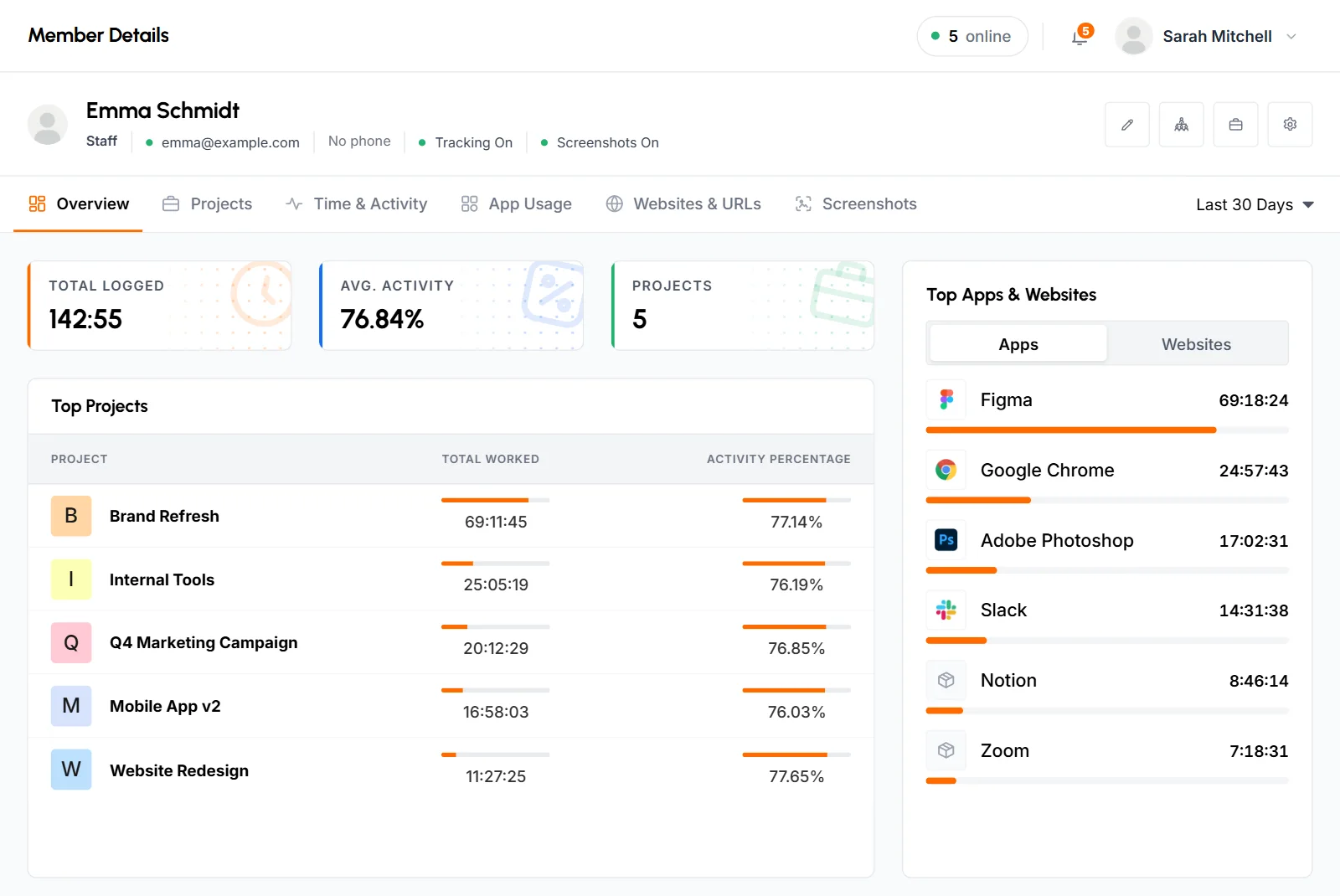Click Emma Schmidt's profile picture
The width and height of the screenshot is (1340, 896).
click(48, 125)
